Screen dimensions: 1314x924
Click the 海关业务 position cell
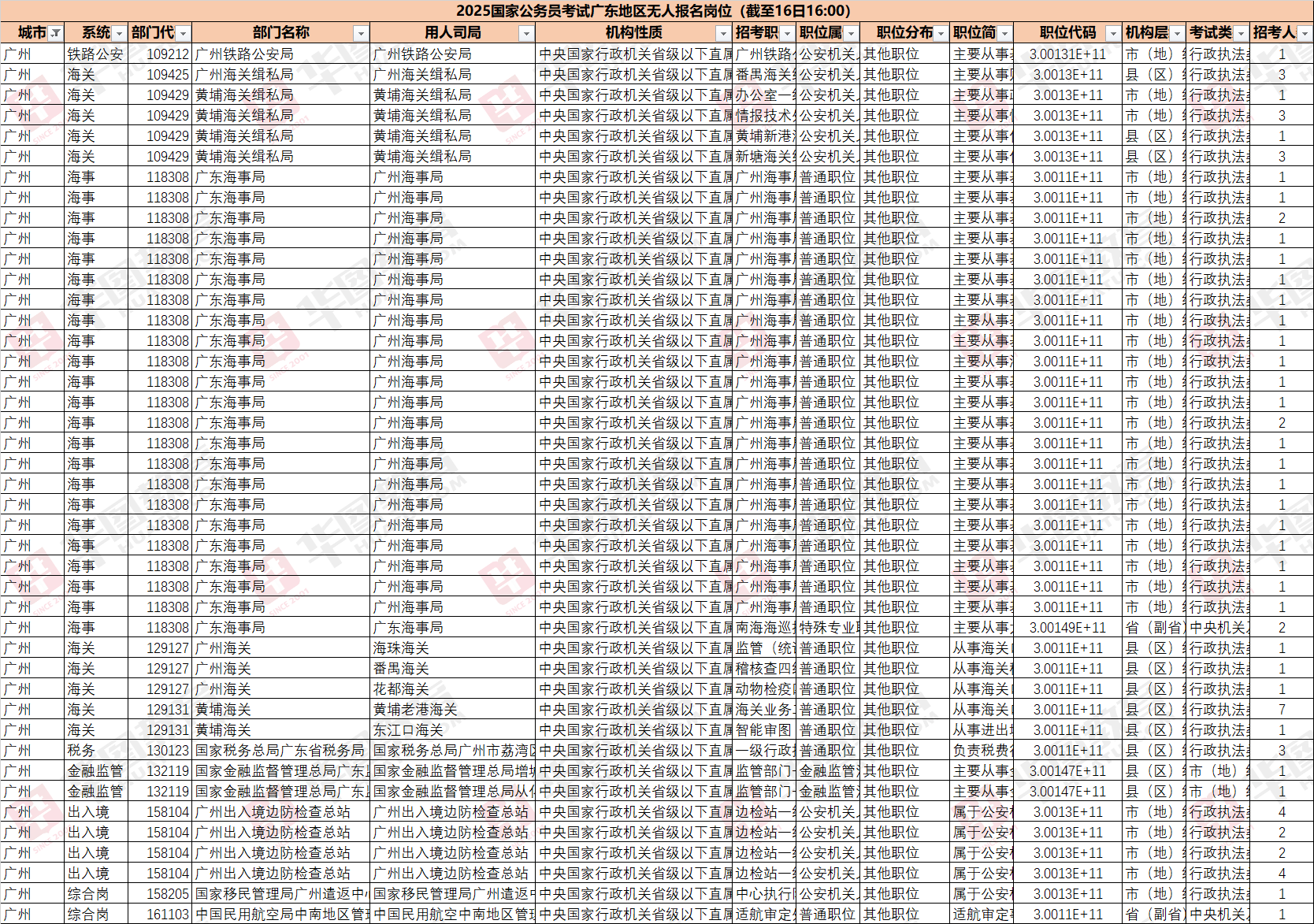pyautogui.click(x=765, y=710)
